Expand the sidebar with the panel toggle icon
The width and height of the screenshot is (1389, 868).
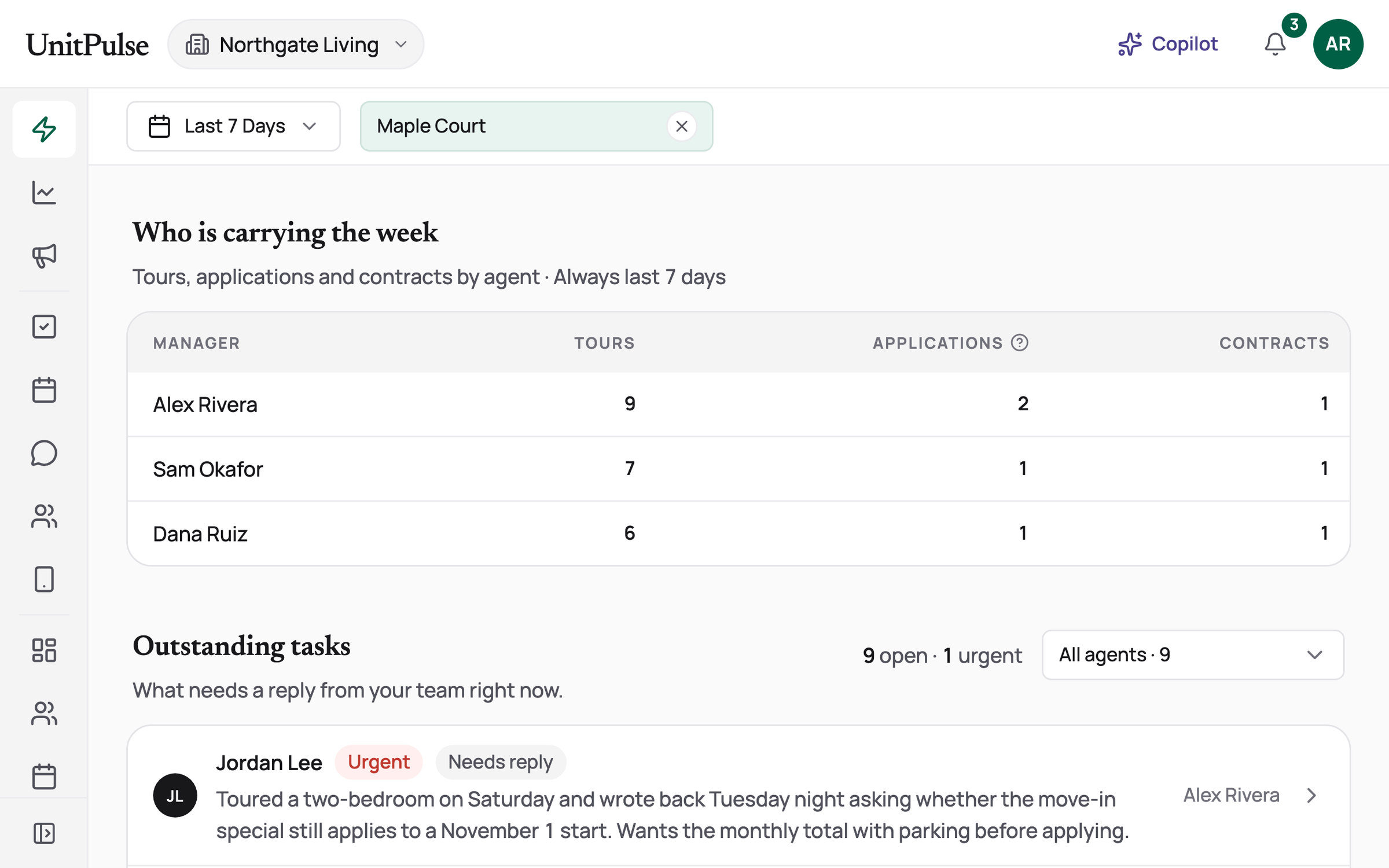pos(44,833)
